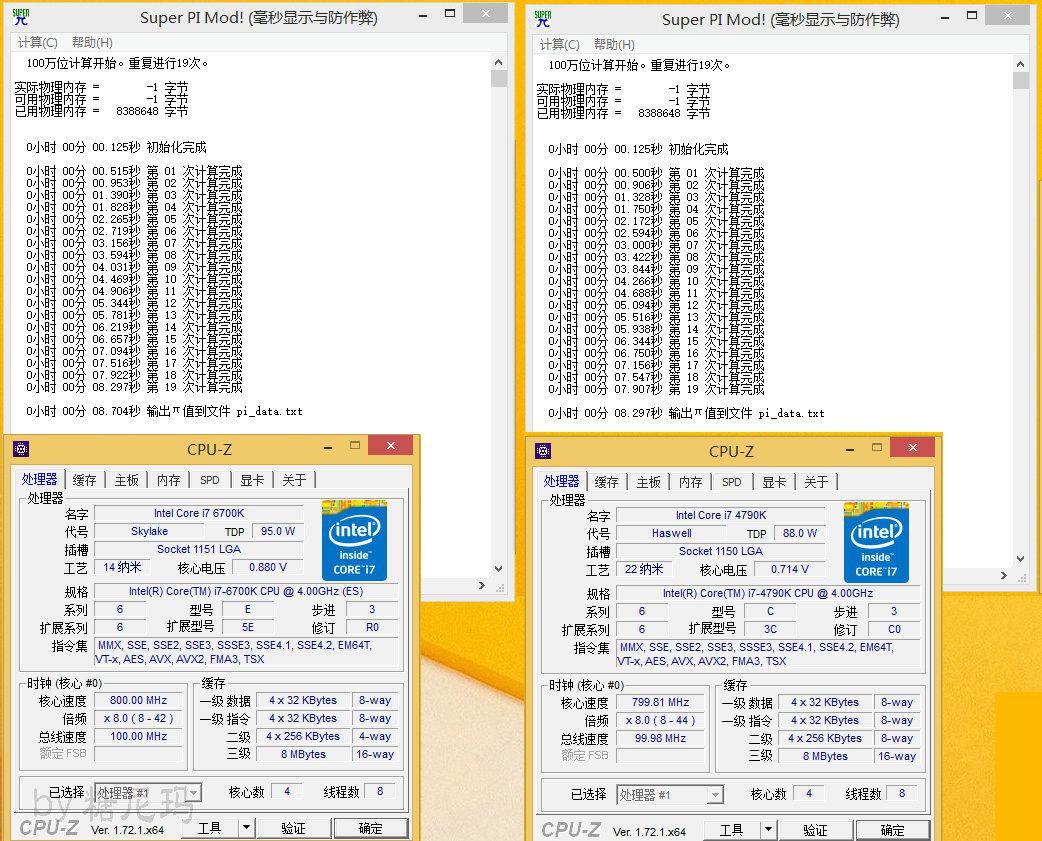
Task: Click Socket 1151 LGA value
Action: click(199, 549)
